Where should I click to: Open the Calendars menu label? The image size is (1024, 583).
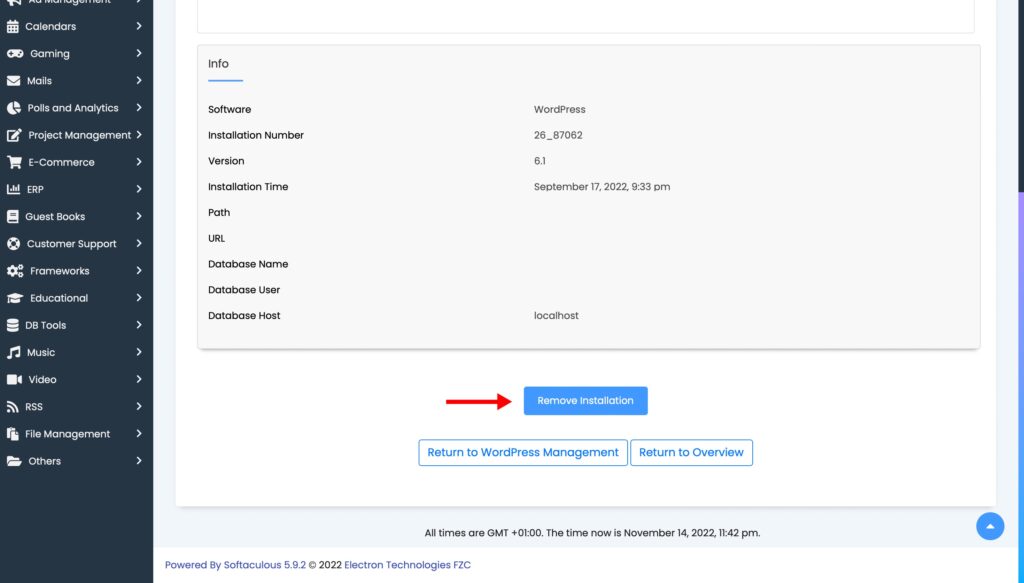50,27
